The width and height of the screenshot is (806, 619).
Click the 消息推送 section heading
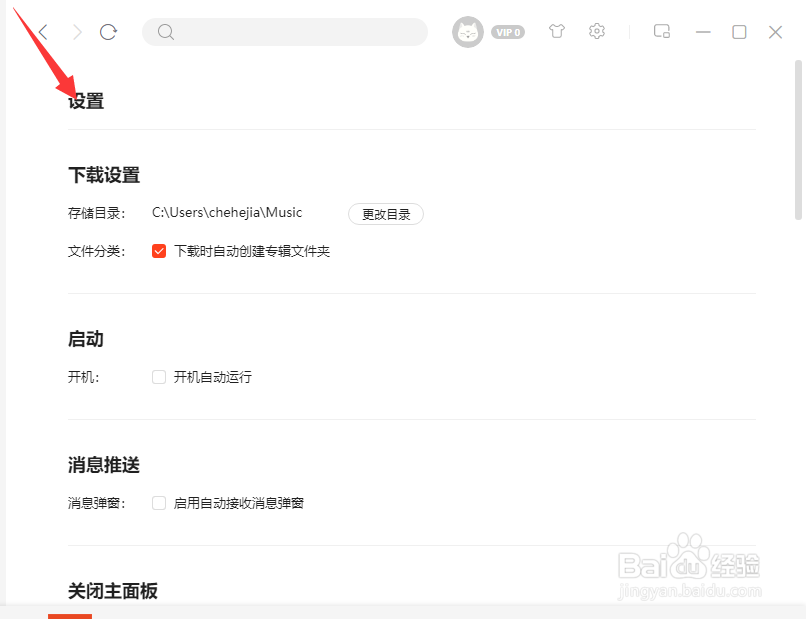[104, 464]
